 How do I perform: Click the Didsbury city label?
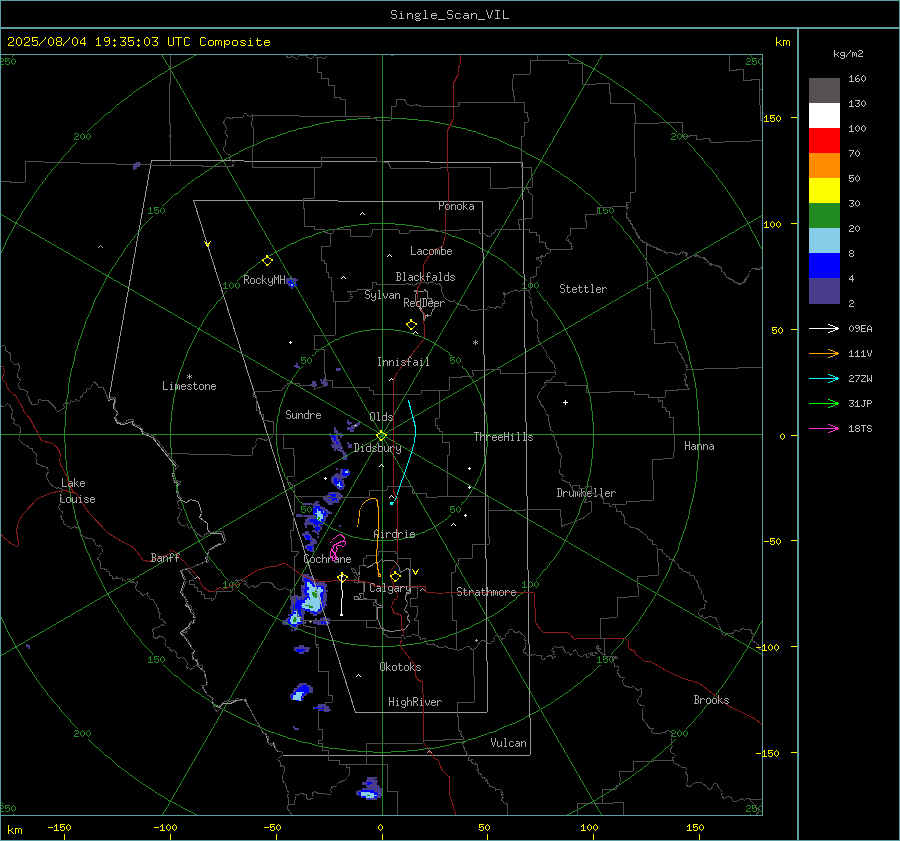377,448
